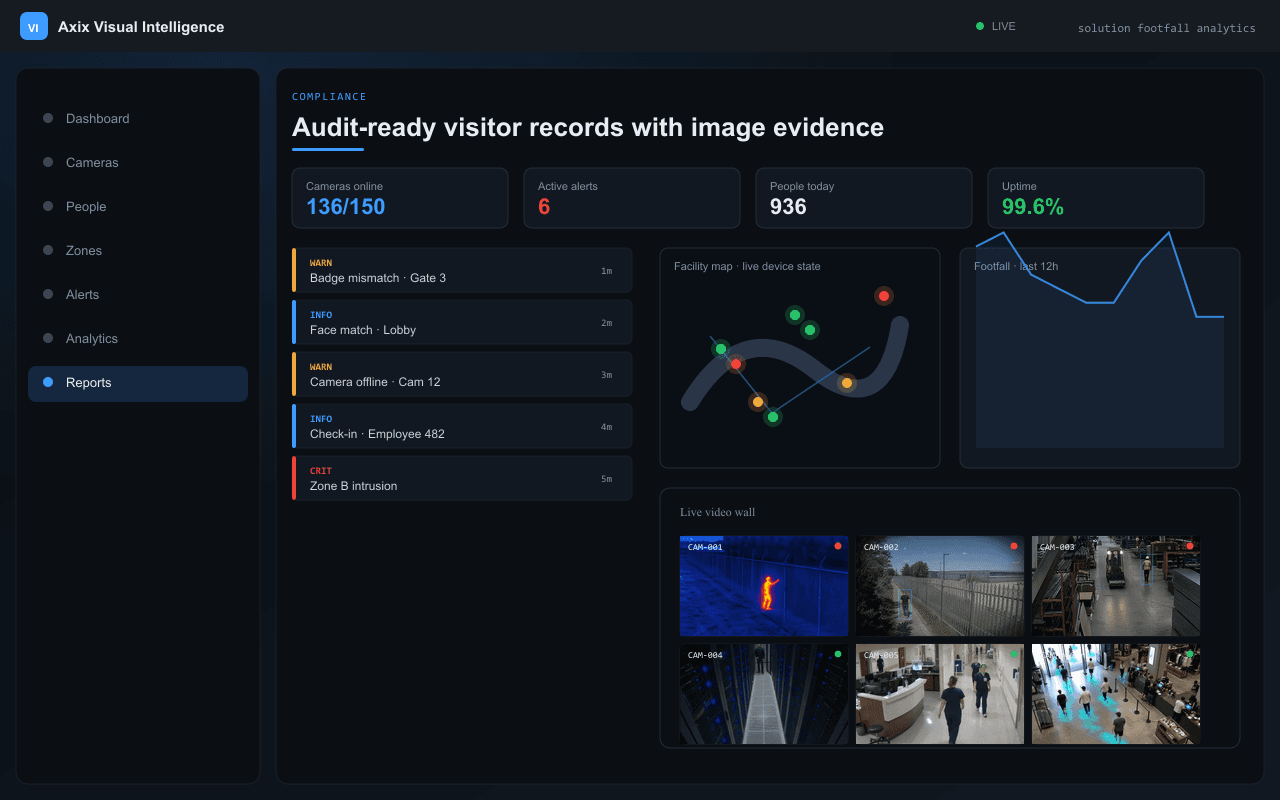The image size is (1280, 800).
Task: Click the "solution footfall analytics" text
Action: pyautogui.click(x=1166, y=28)
